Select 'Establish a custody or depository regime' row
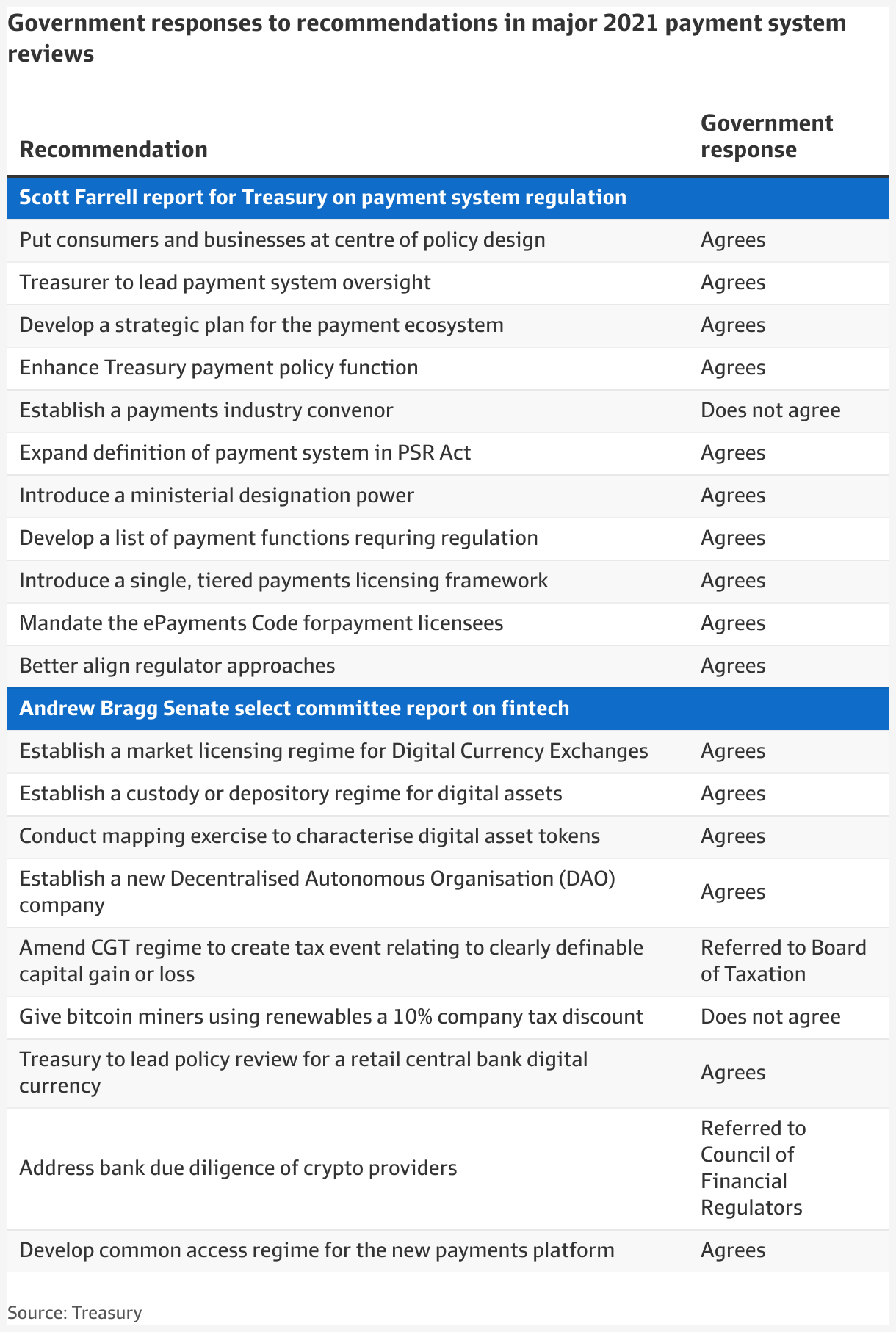The height and width of the screenshot is (1332, 896). (x=448, y=794)
